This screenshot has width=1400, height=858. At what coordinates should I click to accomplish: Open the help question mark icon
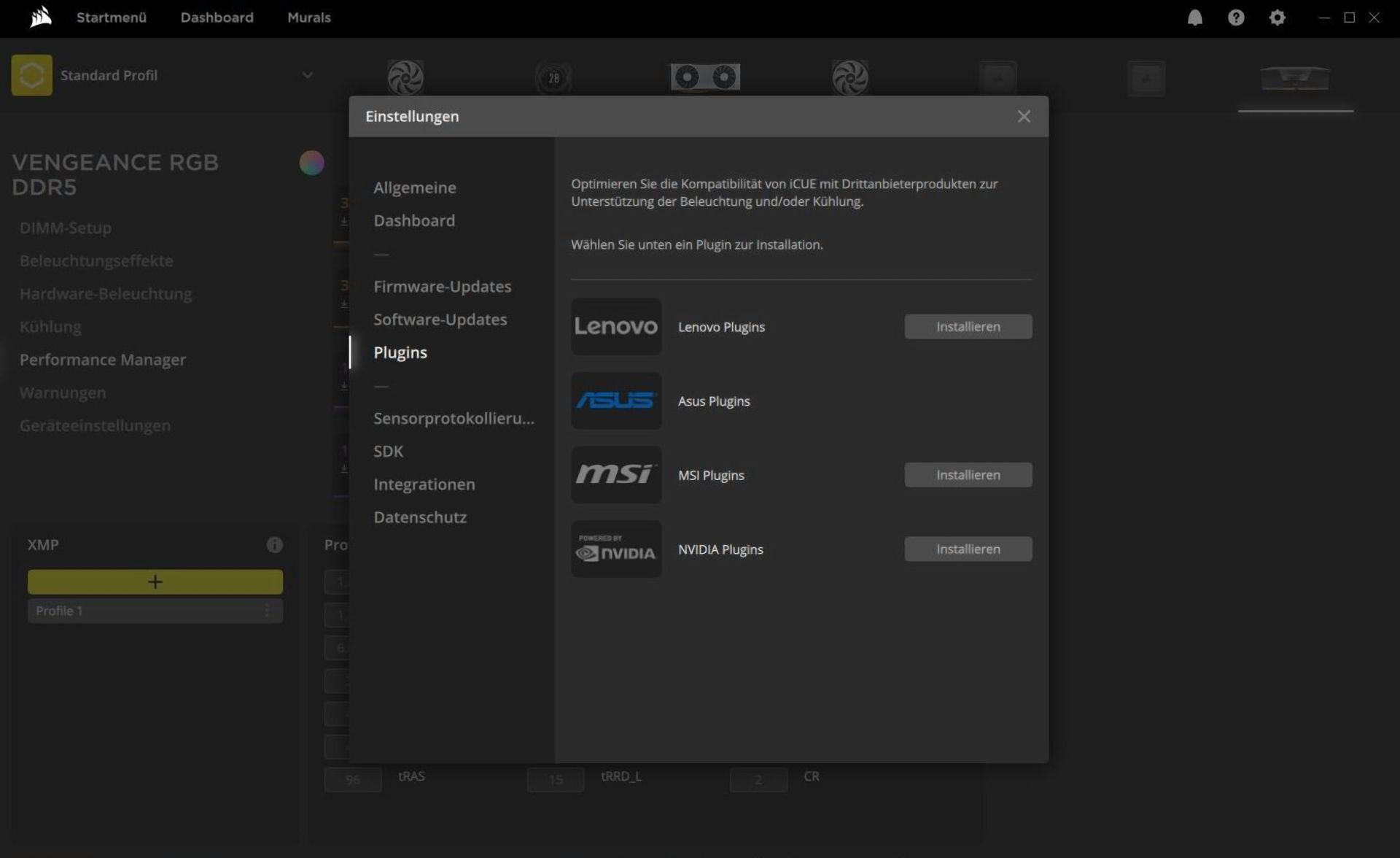point(1235,18)
